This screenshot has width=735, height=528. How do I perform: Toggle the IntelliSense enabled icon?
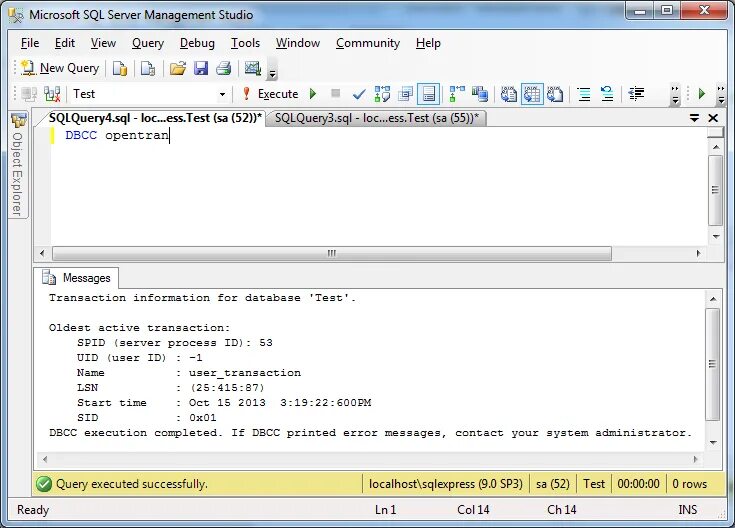click(x=428, y=94)
